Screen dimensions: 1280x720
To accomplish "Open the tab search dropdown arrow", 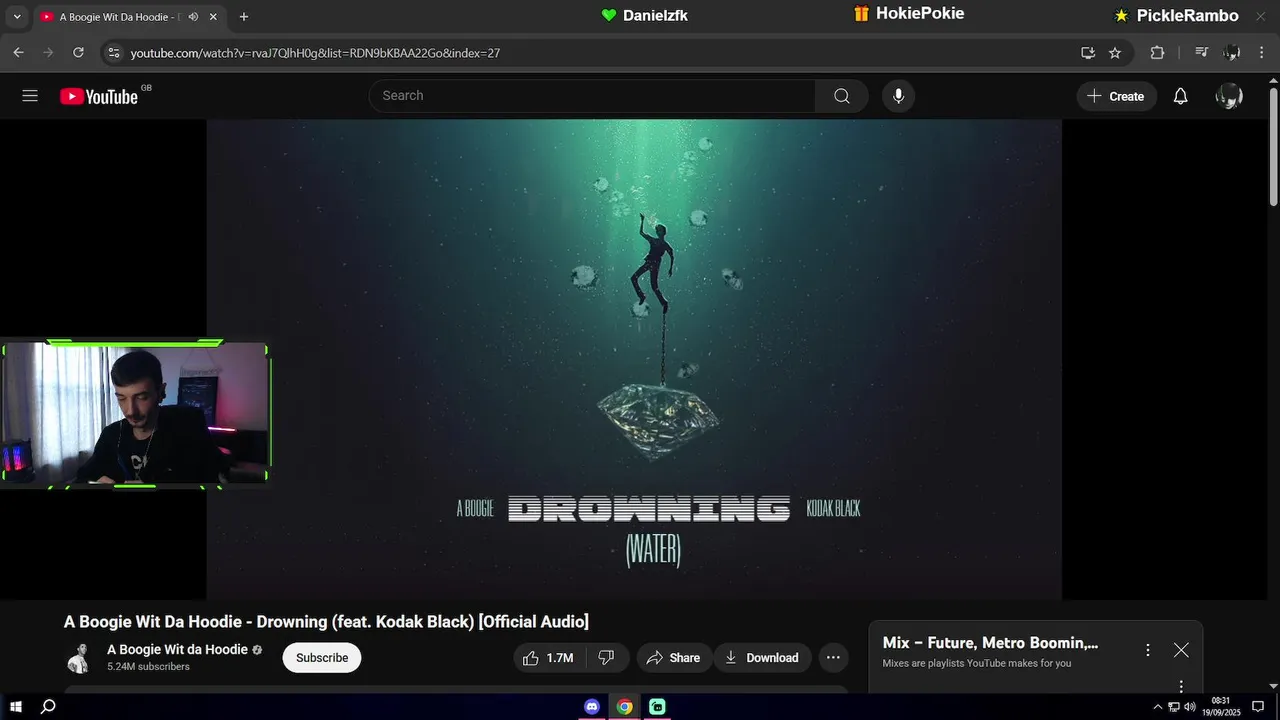I will pyautogui.click(x=17, y=17).
